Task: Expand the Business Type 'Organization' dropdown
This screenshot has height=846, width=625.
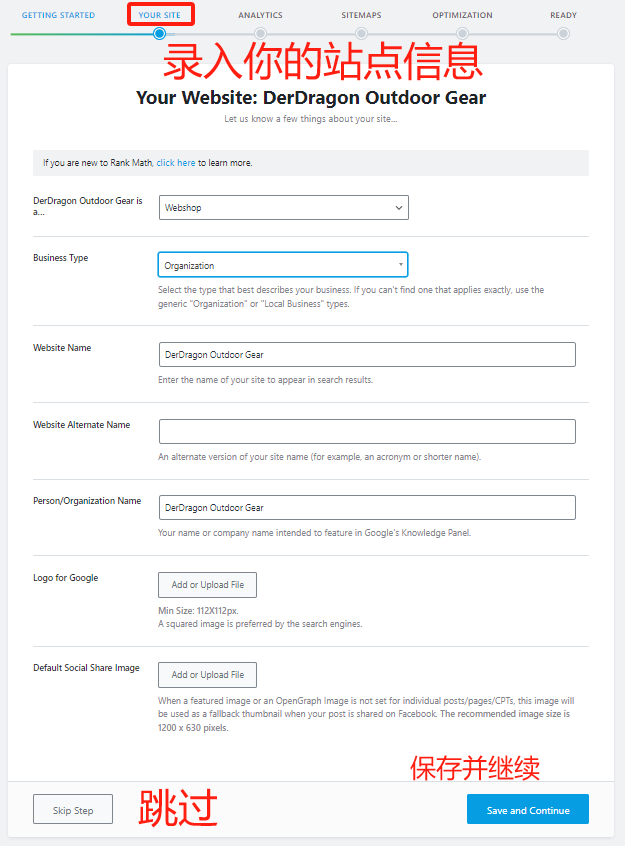Action: click(x=282, y=265)
